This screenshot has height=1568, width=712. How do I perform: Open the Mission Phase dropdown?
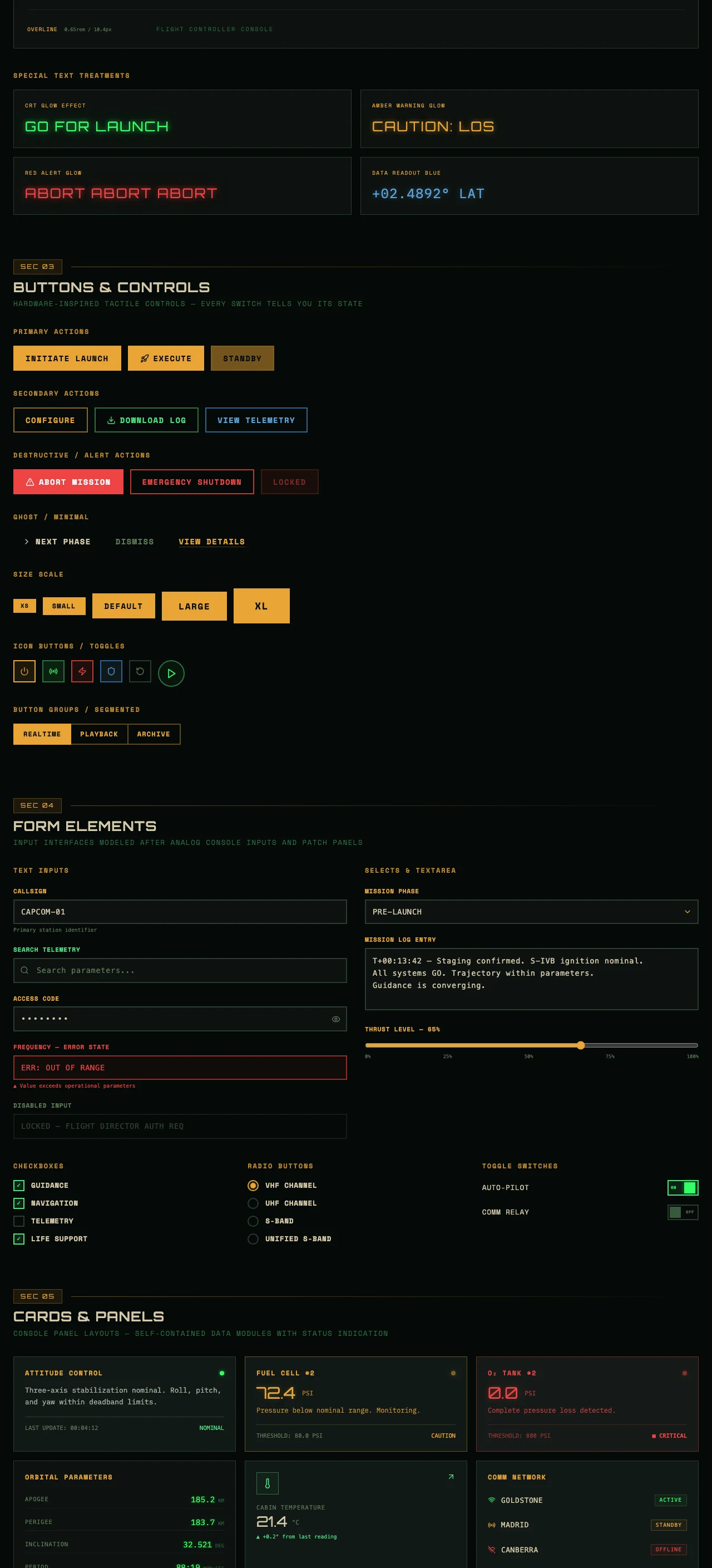pos(531,912)
